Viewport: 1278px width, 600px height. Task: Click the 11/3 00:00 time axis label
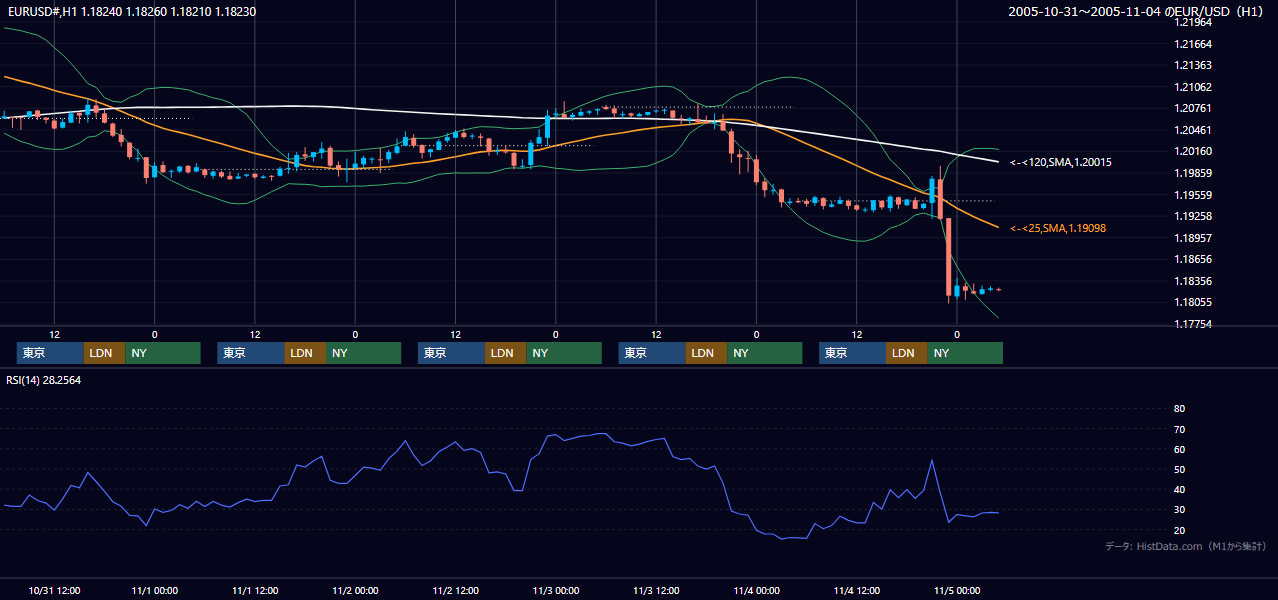click(x=556, y=590)
